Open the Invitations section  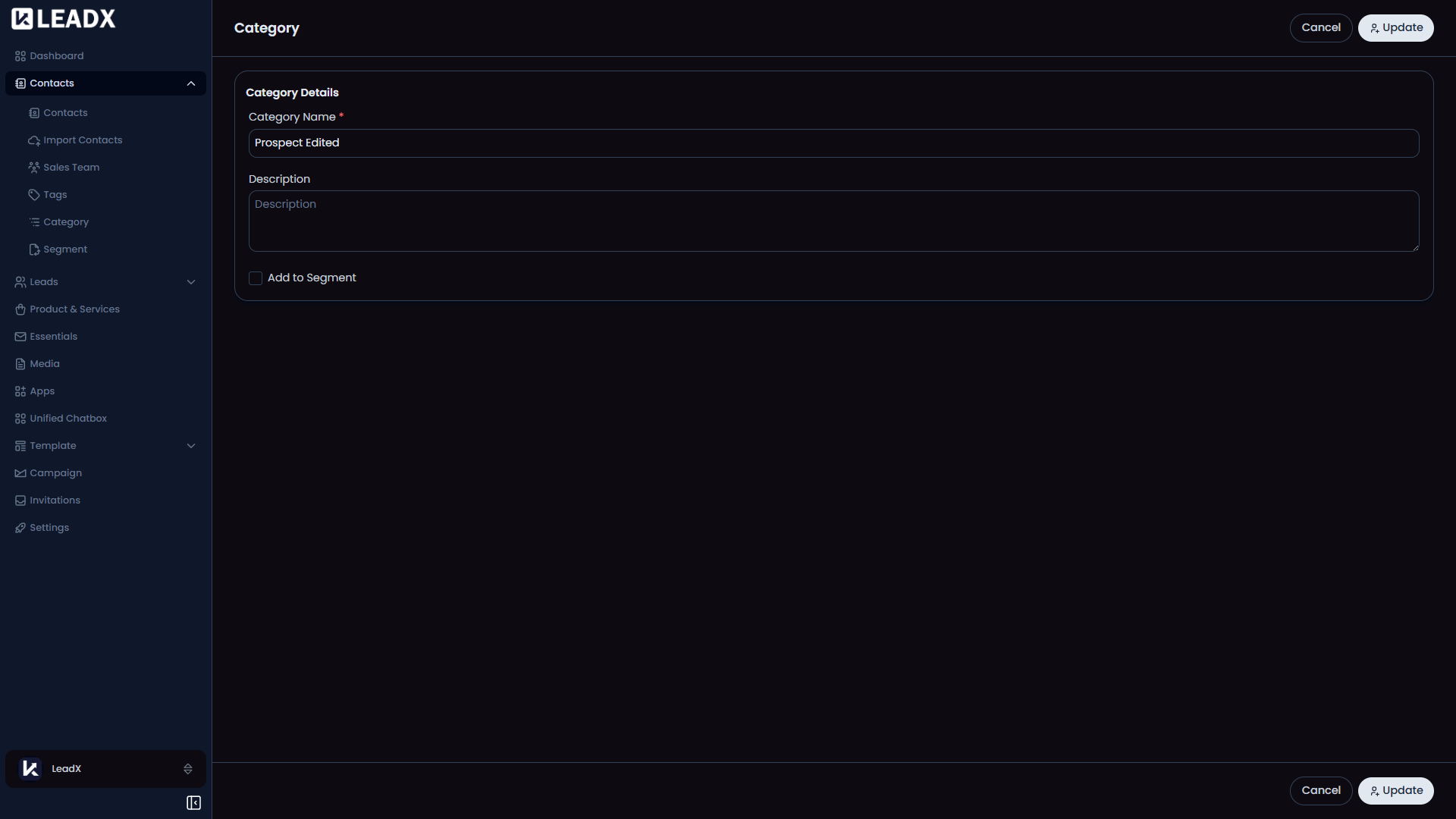(x=55, y=500)
